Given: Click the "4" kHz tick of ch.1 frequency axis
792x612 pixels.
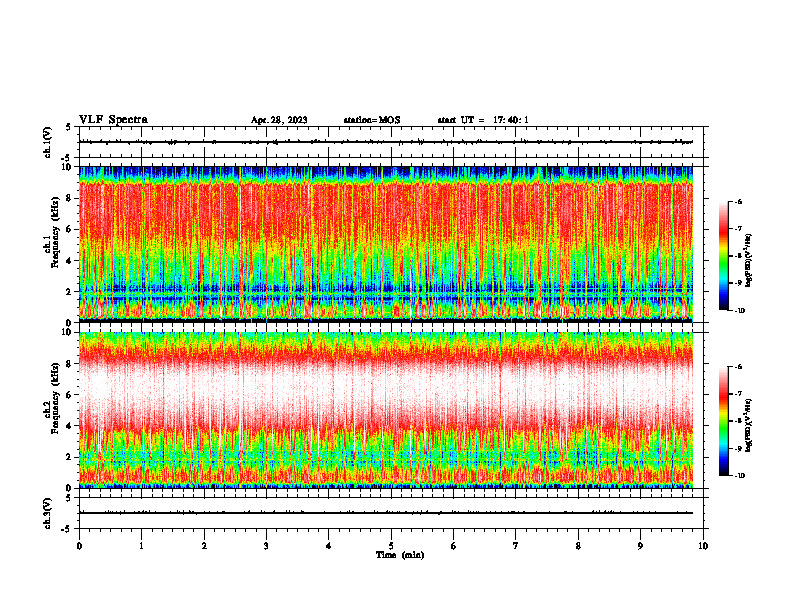Looking at the screenshot, I should click(x=69, y=261).
